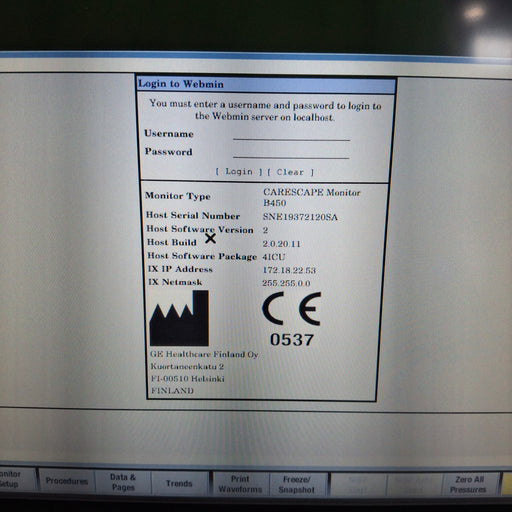Image resolution: width=512 pixels, height=512 pixels.
Task: Click the Password input field
Action: (x=291, y=152)
